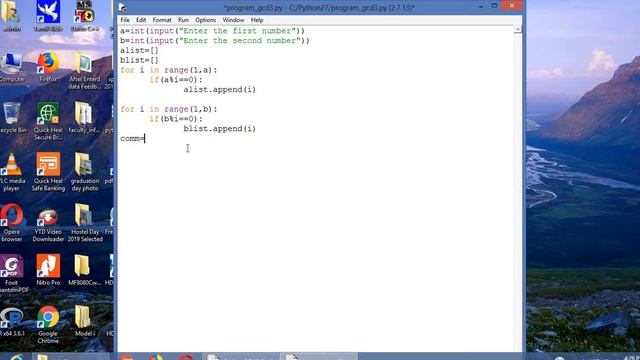640x360 pixels.
Task: Select the YTD Video Downloader shortcut
Action: [48, 225]
